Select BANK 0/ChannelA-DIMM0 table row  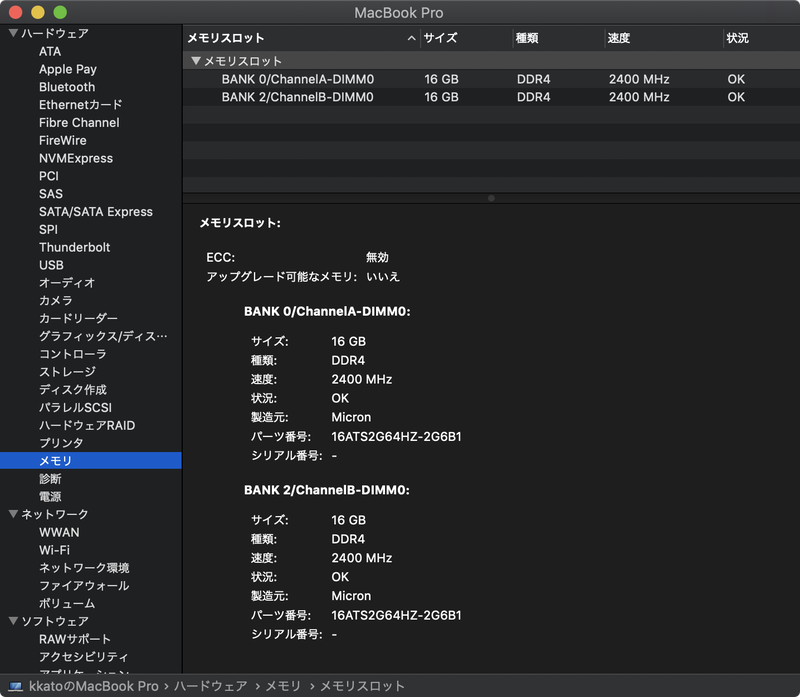[x=491, y=79]
